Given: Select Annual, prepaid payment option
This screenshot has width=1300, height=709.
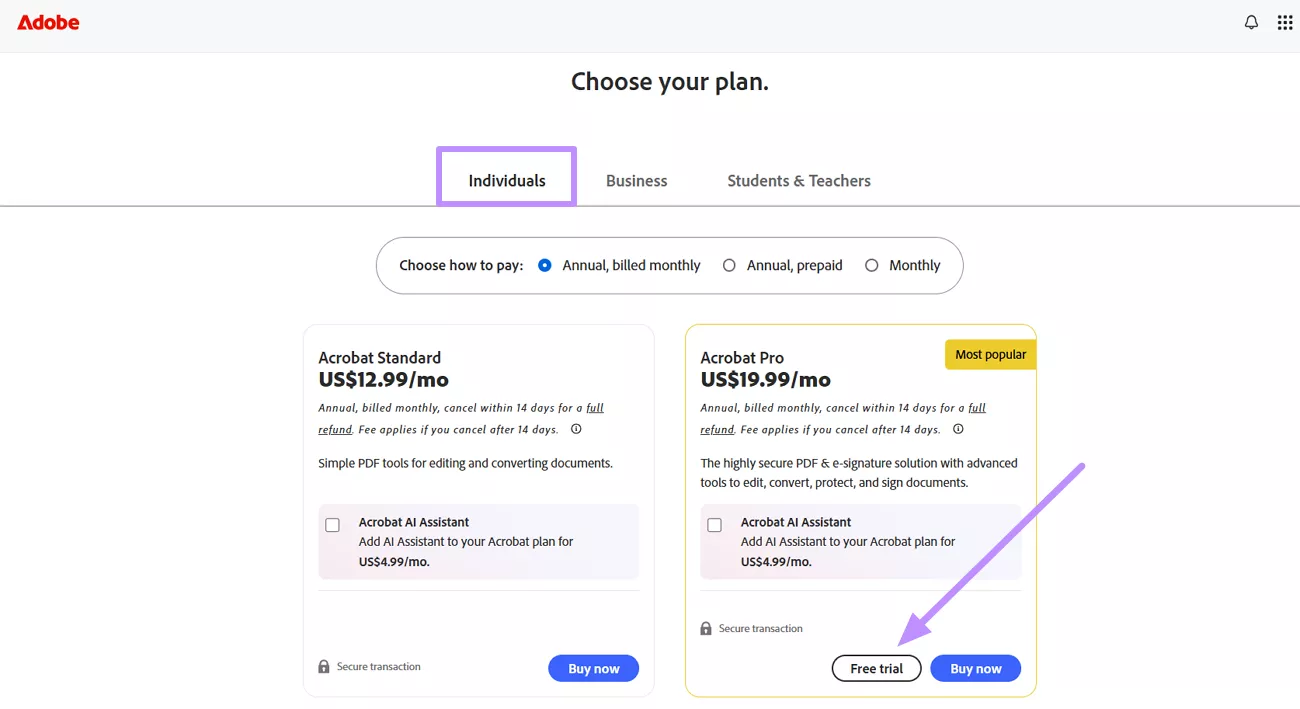Looking at the screenshot, I should point(729,266).
